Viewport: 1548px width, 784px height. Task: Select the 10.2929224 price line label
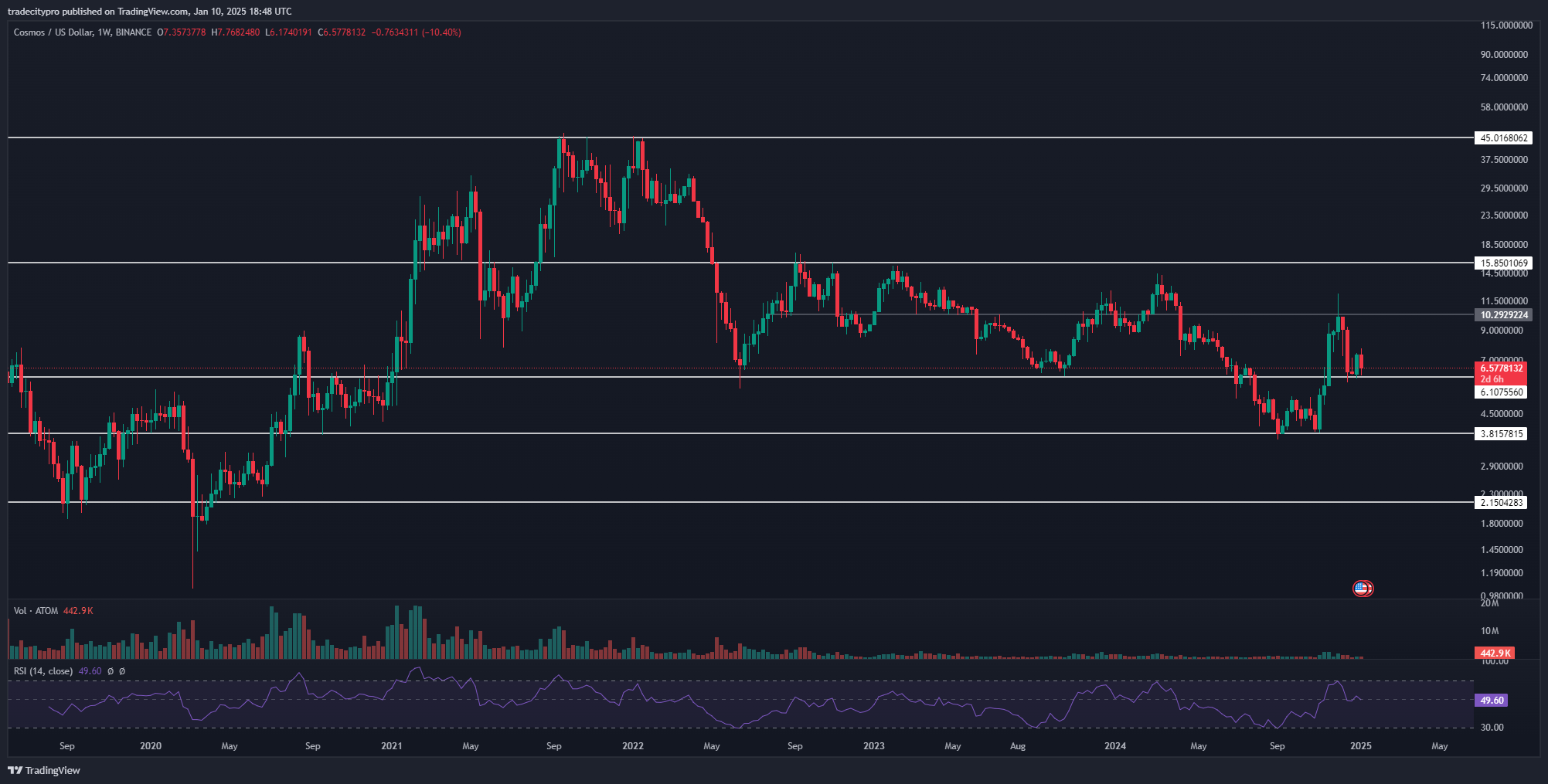[1504, 315]
